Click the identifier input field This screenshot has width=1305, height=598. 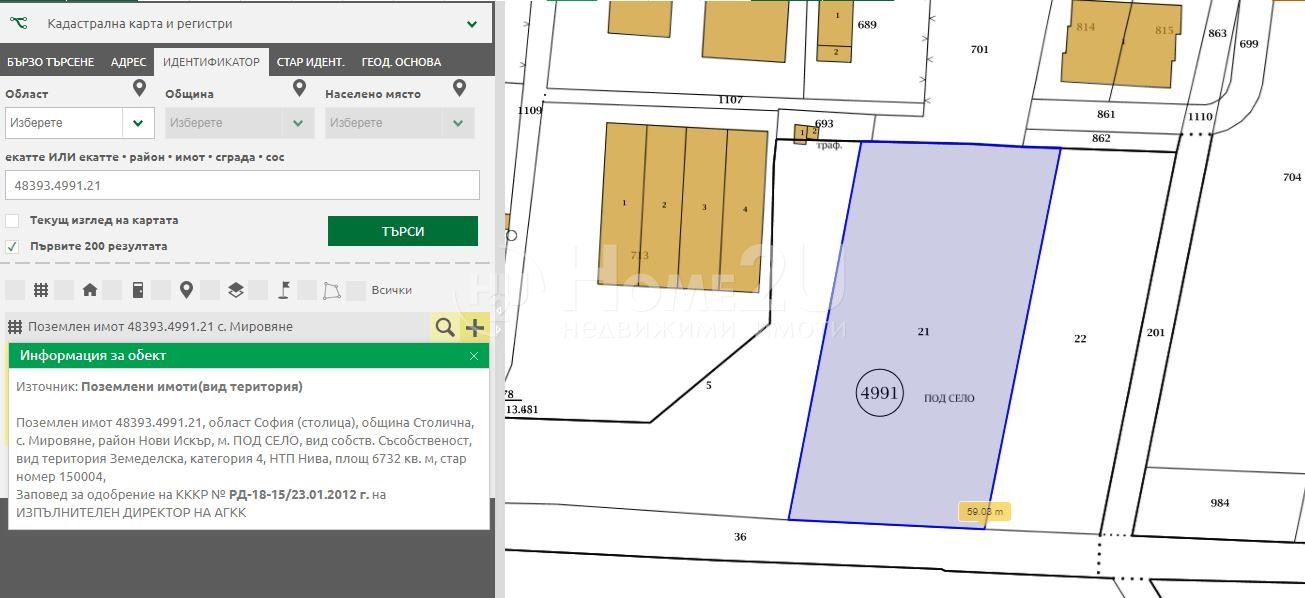coord(242,185)
